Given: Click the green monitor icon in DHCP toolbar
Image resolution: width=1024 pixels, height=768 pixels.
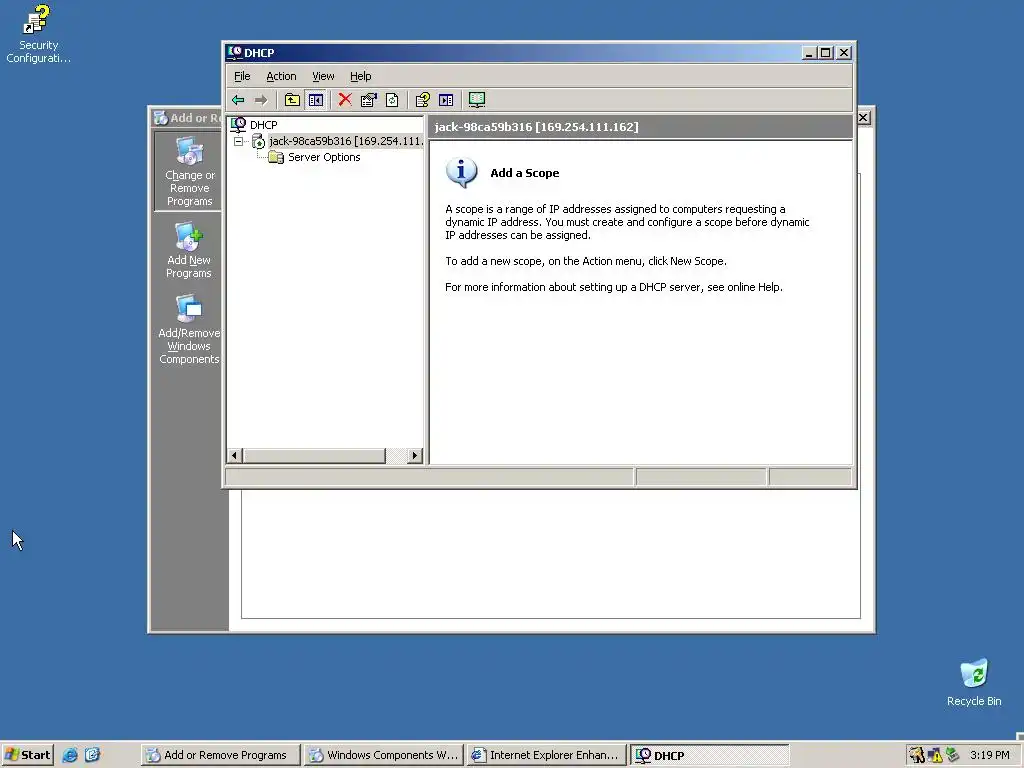Looking at the screenshot, I should coord(477,100).
